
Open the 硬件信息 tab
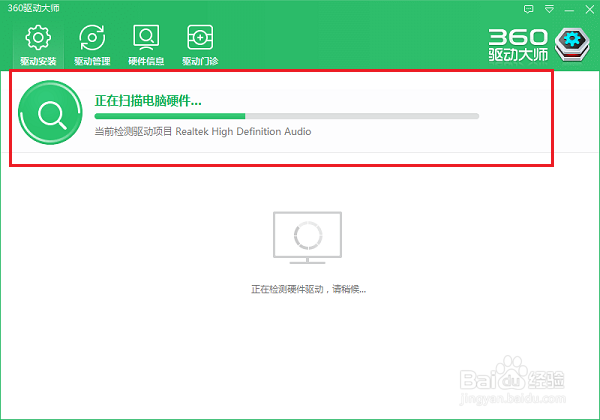[x=146, y=45]
